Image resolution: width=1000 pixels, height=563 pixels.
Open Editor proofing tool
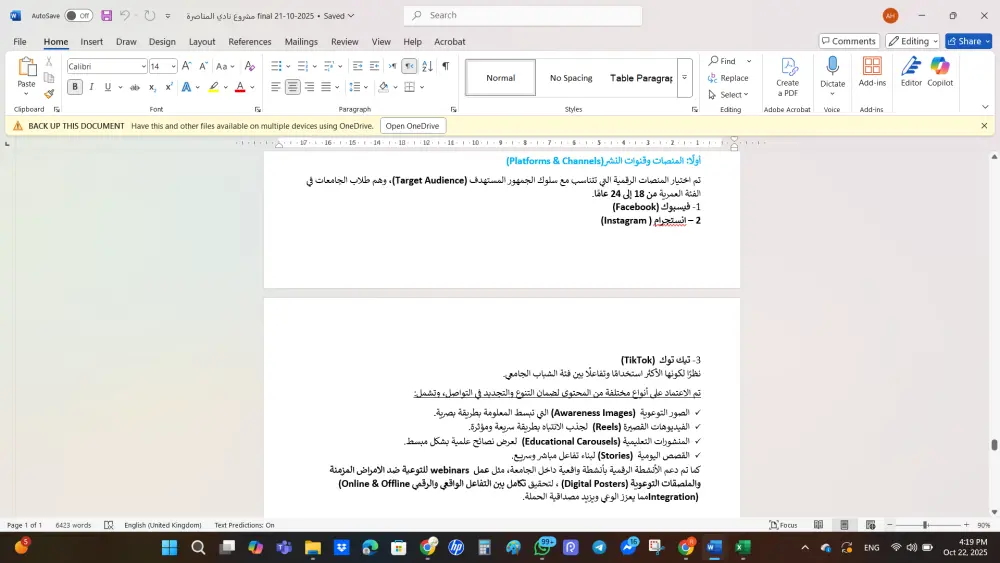911,72
